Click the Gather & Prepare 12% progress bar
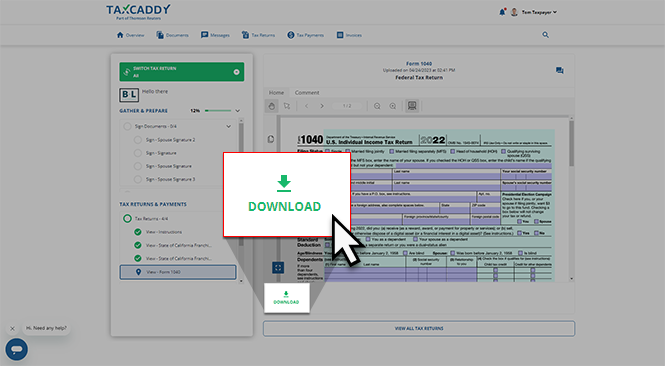The width and height of the screenshot is (665, 366). click(x=218, y=111)
